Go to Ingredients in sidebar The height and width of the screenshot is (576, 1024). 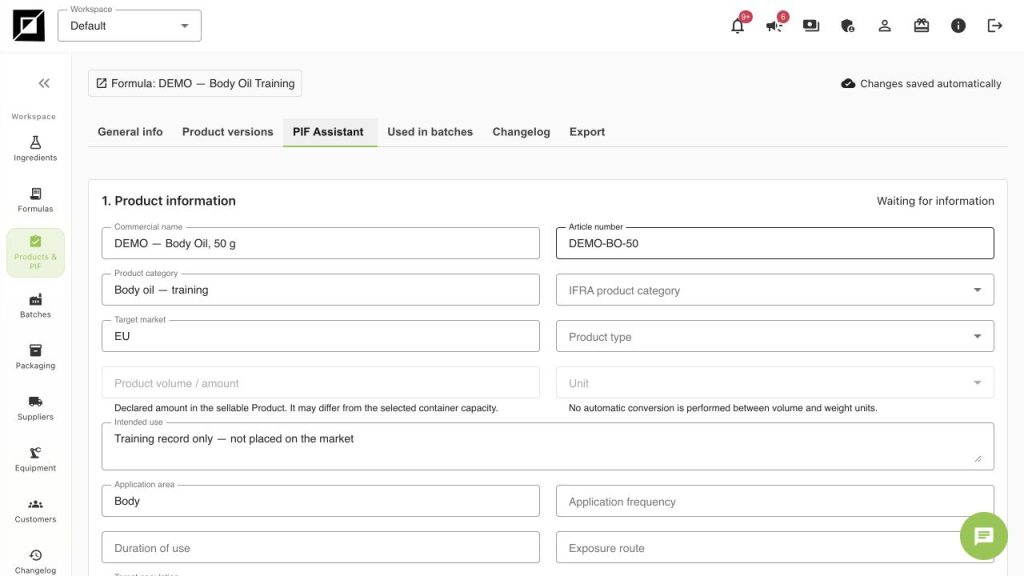click(x=35, y=148)
